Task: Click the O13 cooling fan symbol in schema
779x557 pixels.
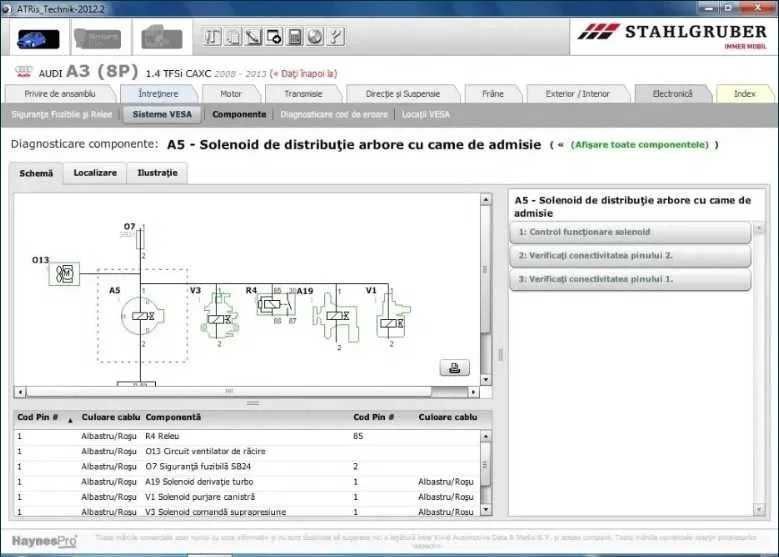Action: [x=64, y=273]
